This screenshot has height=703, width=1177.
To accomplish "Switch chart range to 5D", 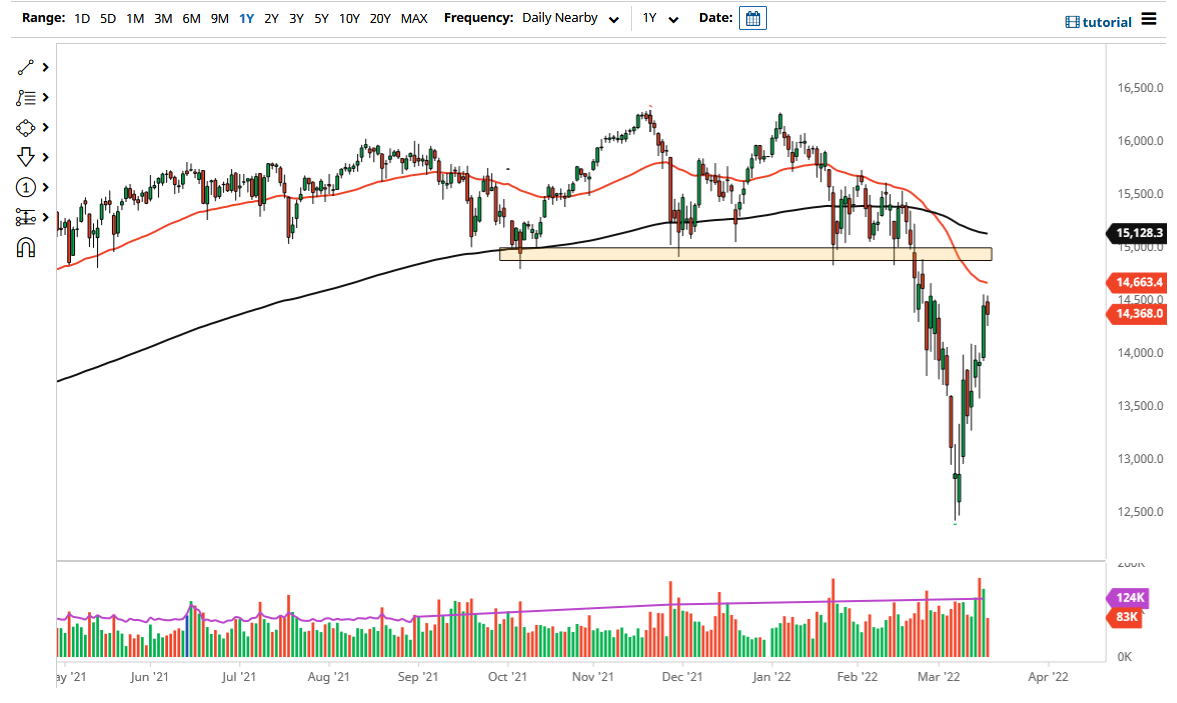I will pos(107,18).
